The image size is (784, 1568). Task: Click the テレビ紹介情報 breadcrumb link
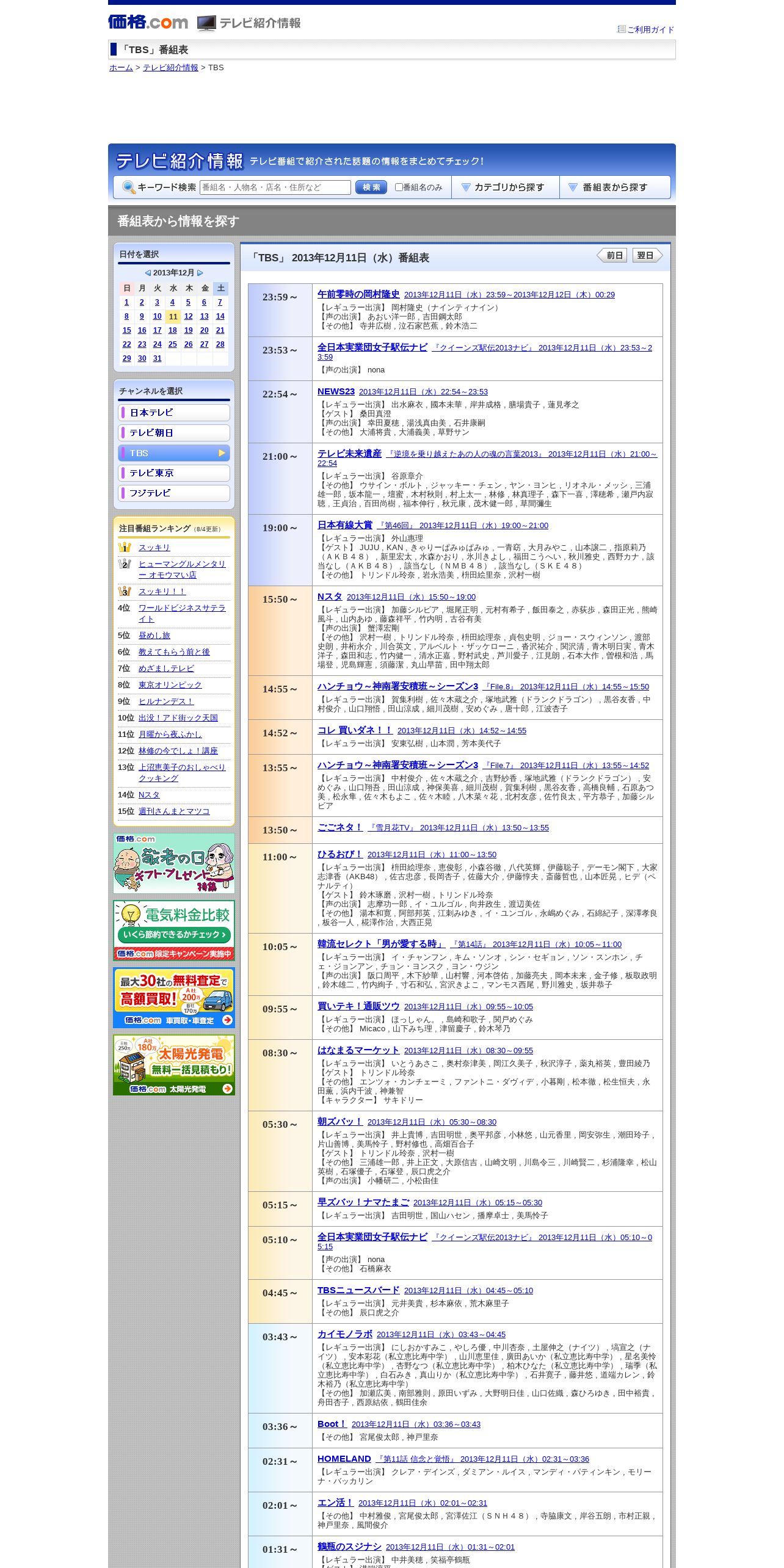pyautogui.click(x=170, y=68)
